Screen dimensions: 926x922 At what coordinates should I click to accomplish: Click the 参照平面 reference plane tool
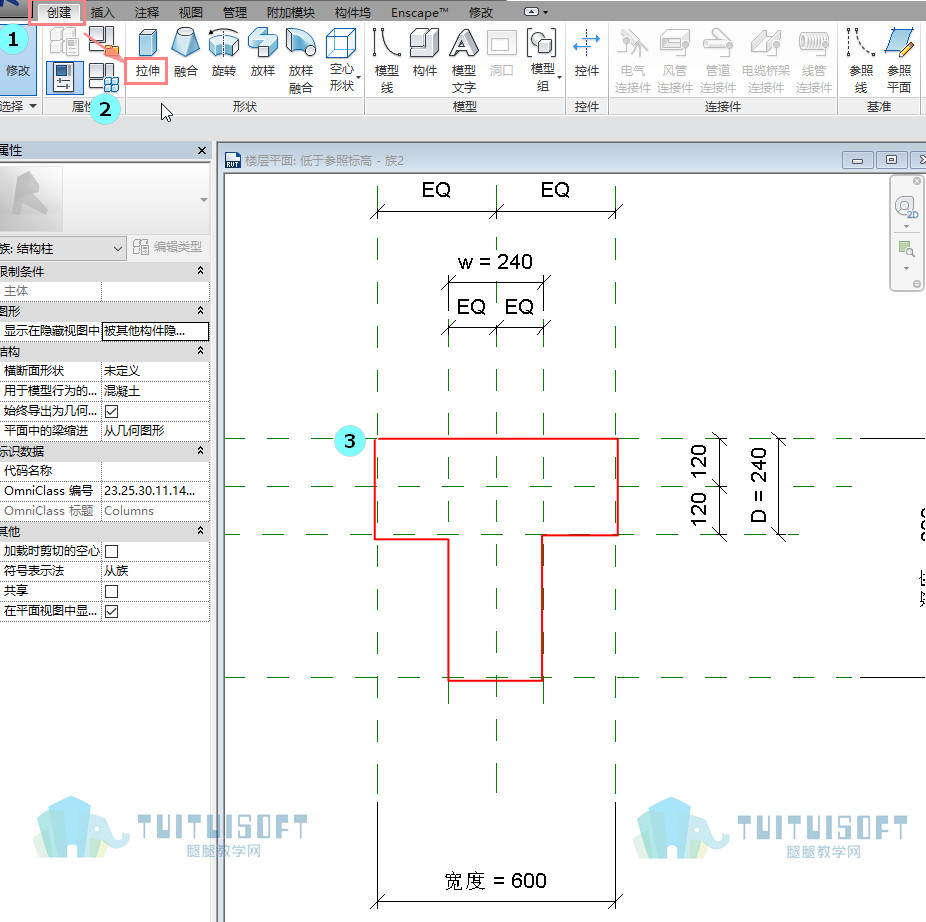tap(899, 60)
